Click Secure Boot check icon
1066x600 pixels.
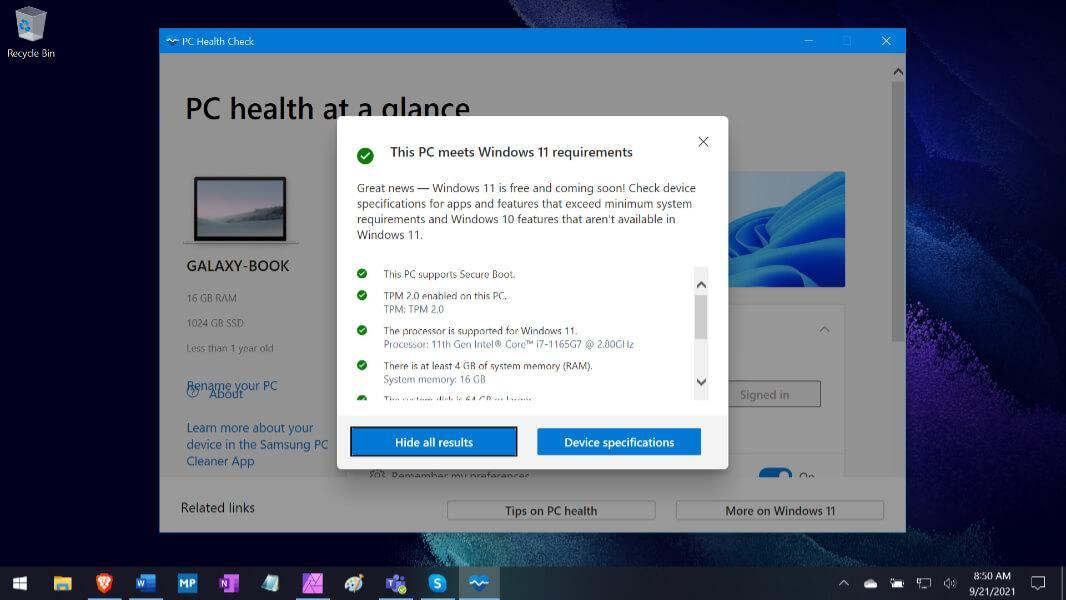362,273
